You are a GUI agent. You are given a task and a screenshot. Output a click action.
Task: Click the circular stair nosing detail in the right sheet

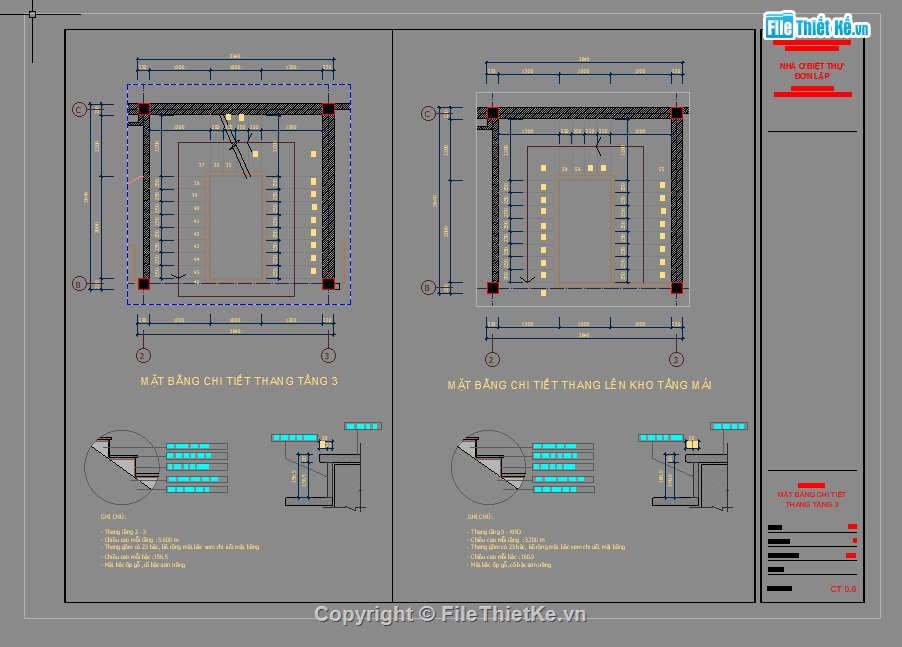pyautogui.click(x=488, y=467)
